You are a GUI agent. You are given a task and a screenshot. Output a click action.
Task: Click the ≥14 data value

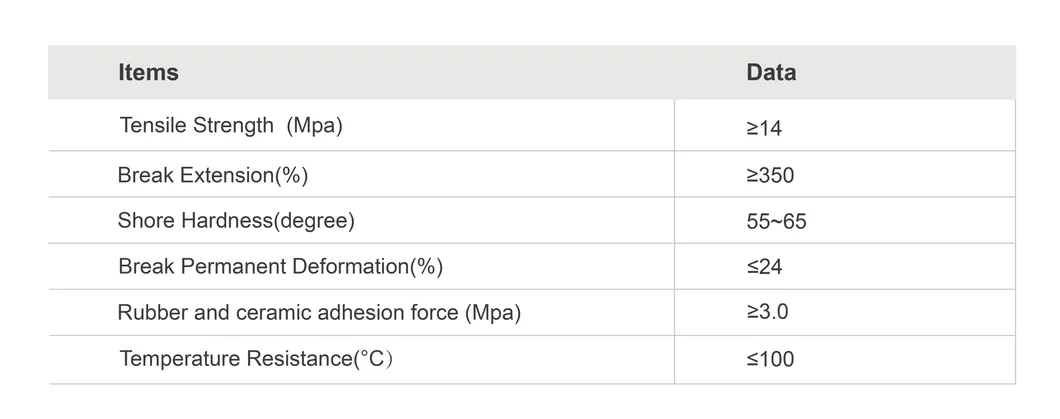pos(764,128)
